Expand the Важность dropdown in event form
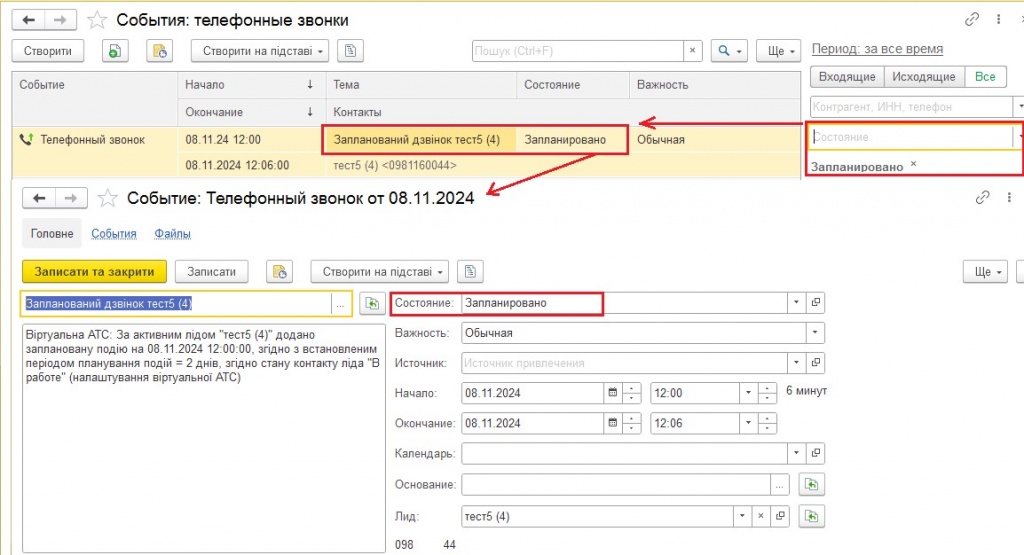The height and width of the screenshot is (555, 1024). point(816,333)
